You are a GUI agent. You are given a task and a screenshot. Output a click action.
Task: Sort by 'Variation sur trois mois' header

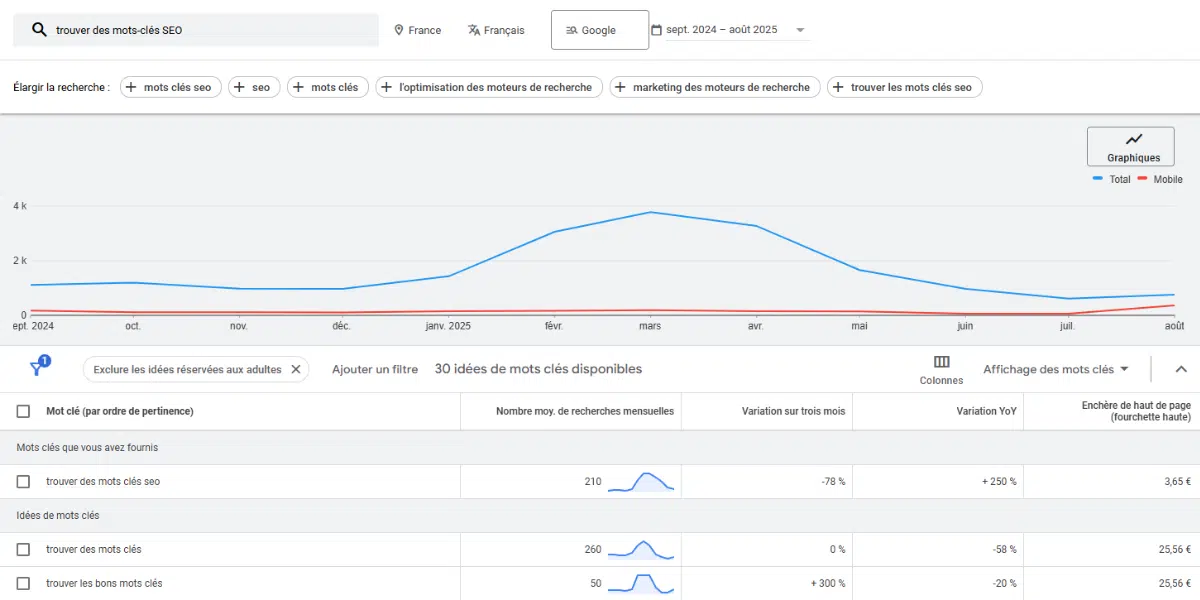793,411
